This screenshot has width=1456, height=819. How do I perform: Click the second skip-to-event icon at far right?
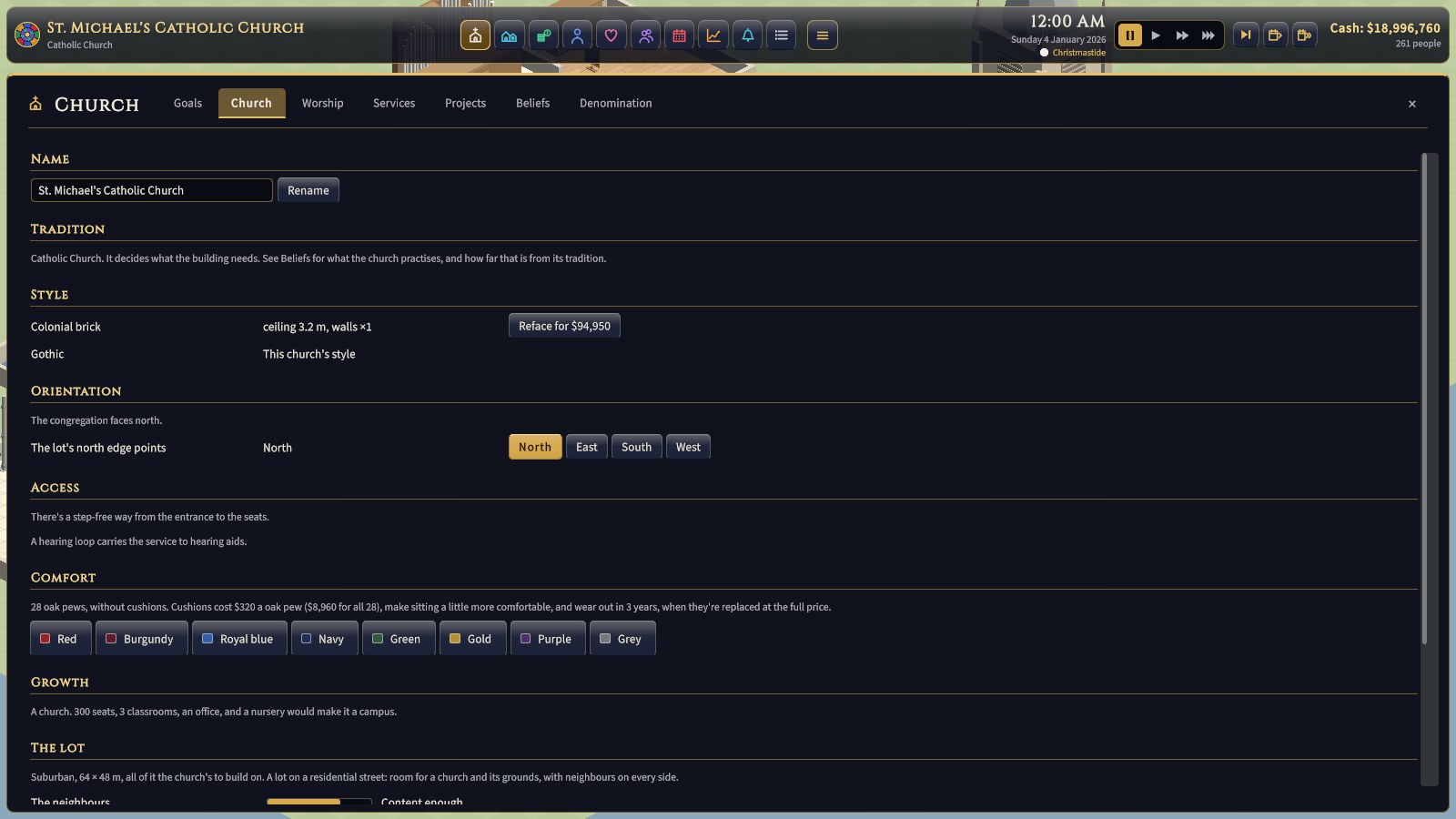[x=1304, y=35]
